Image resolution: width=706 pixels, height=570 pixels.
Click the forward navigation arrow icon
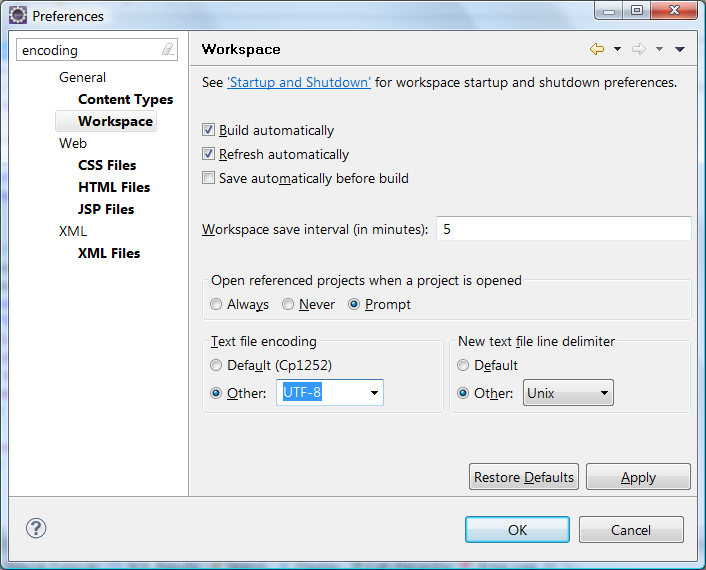coord(639,49)
